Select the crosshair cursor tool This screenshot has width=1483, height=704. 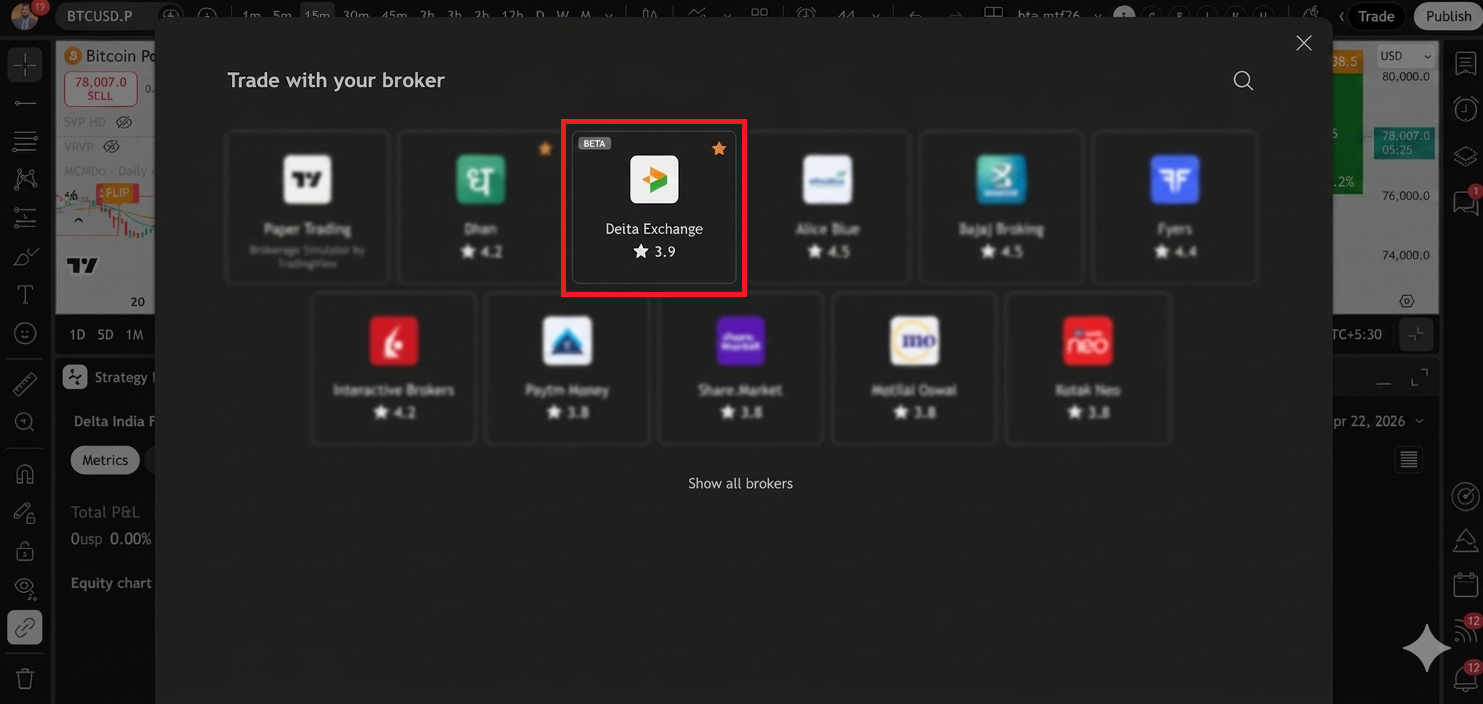point(25,65)
